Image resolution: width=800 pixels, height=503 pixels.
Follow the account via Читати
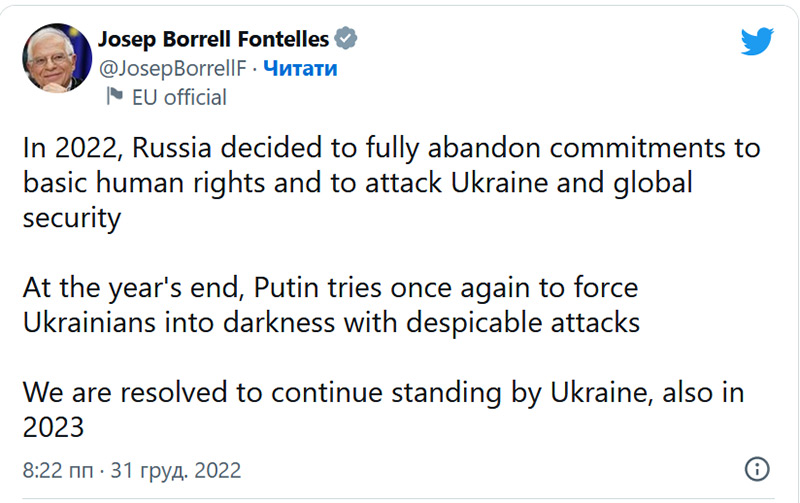click(x=300, y=68)
